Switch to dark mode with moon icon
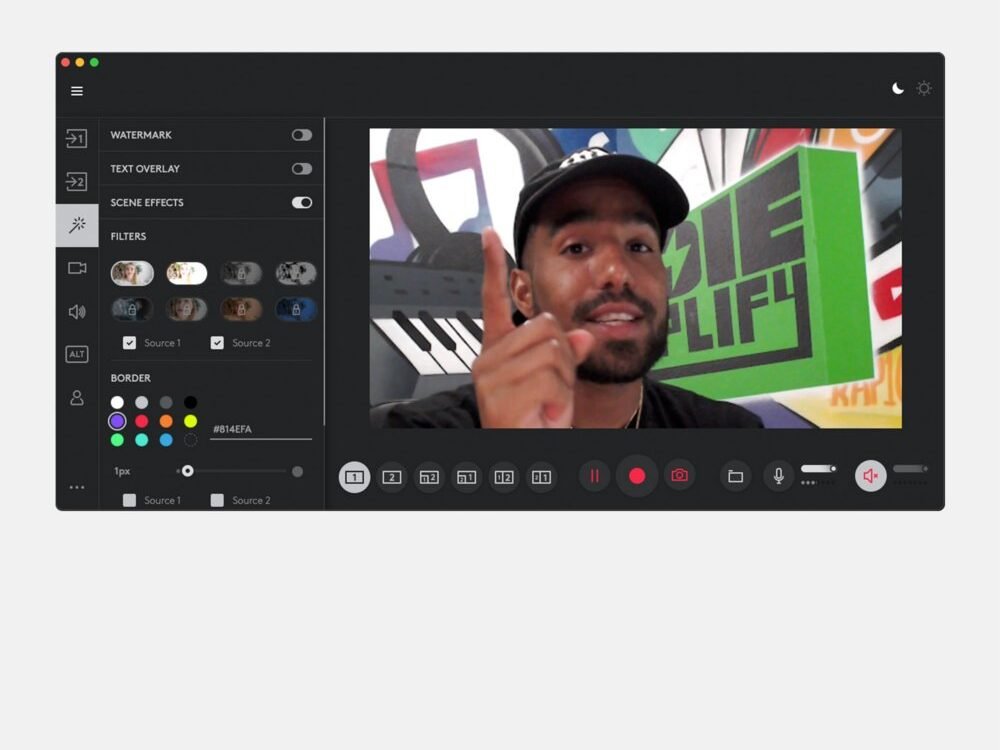The image size is (1000, 750). pos(898,89)
